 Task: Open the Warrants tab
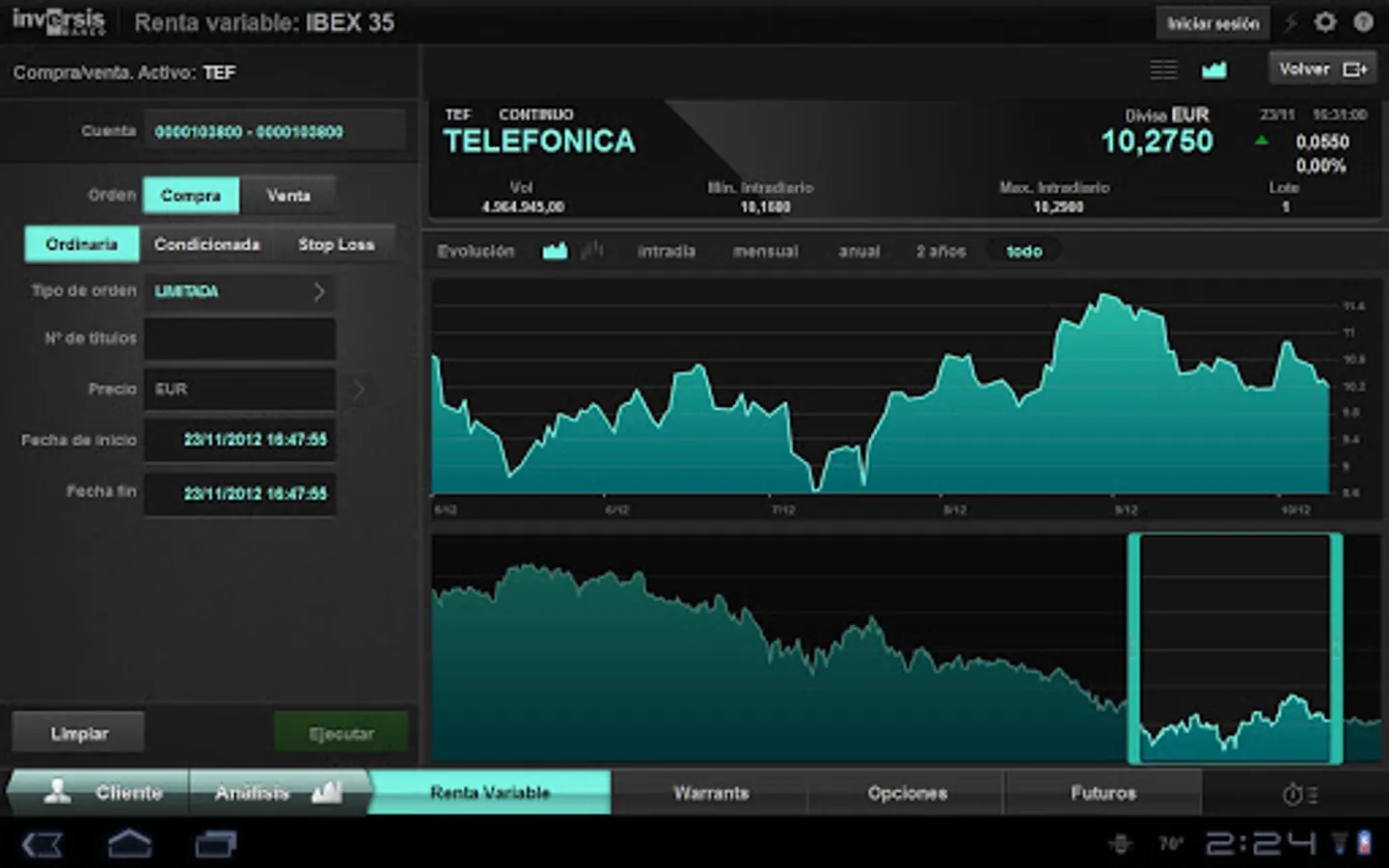tap(711, 793)
